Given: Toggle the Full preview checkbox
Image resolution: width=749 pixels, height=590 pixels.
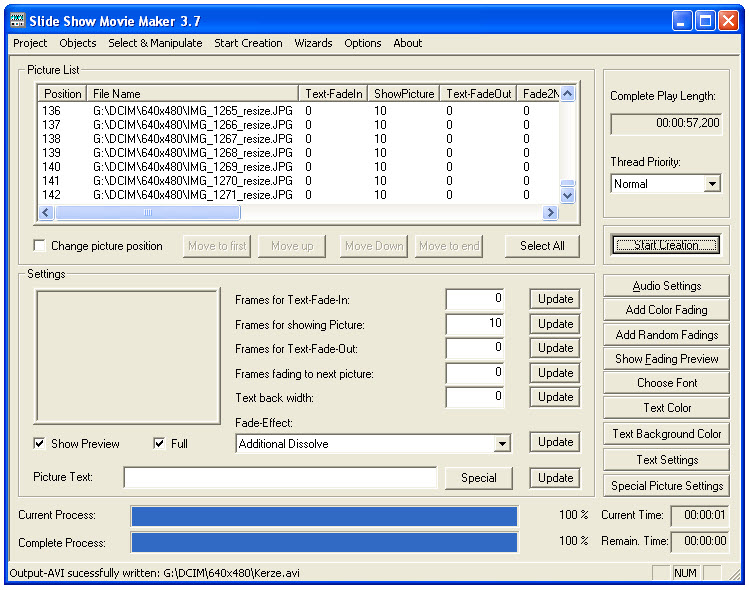Looking at the screenshot, I should point(159,443).
